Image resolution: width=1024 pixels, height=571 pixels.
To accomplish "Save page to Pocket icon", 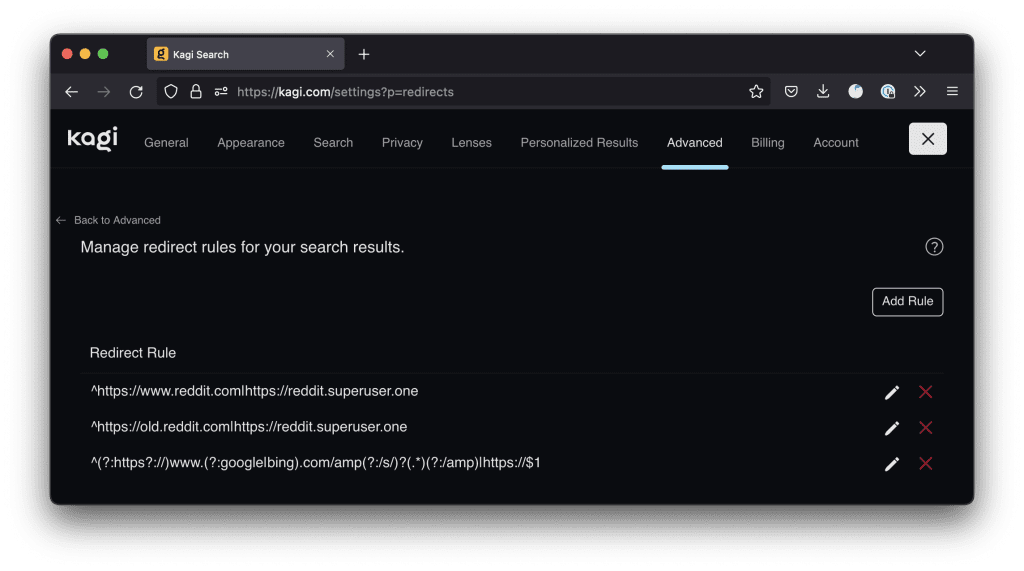I will (x=791, y=91).
